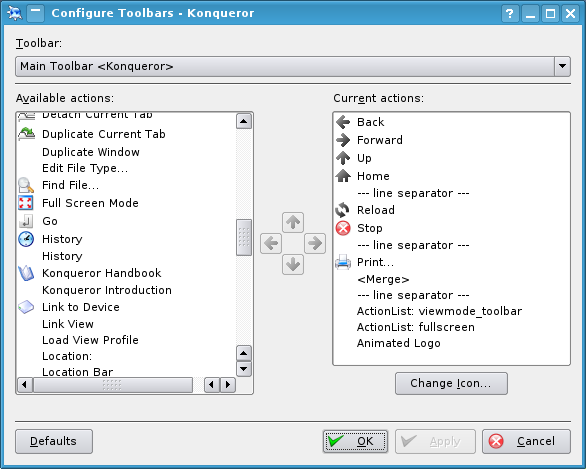
Task: Select the <Merge> entry
Action: 383,279
